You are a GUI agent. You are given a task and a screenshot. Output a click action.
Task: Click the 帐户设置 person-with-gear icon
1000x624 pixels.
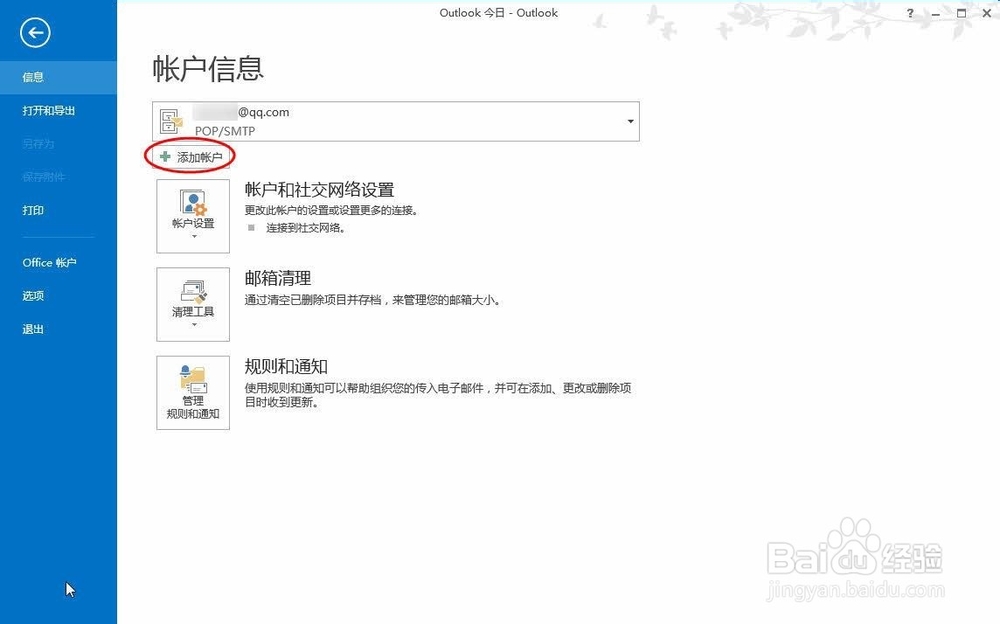click(x=193, y=203)
